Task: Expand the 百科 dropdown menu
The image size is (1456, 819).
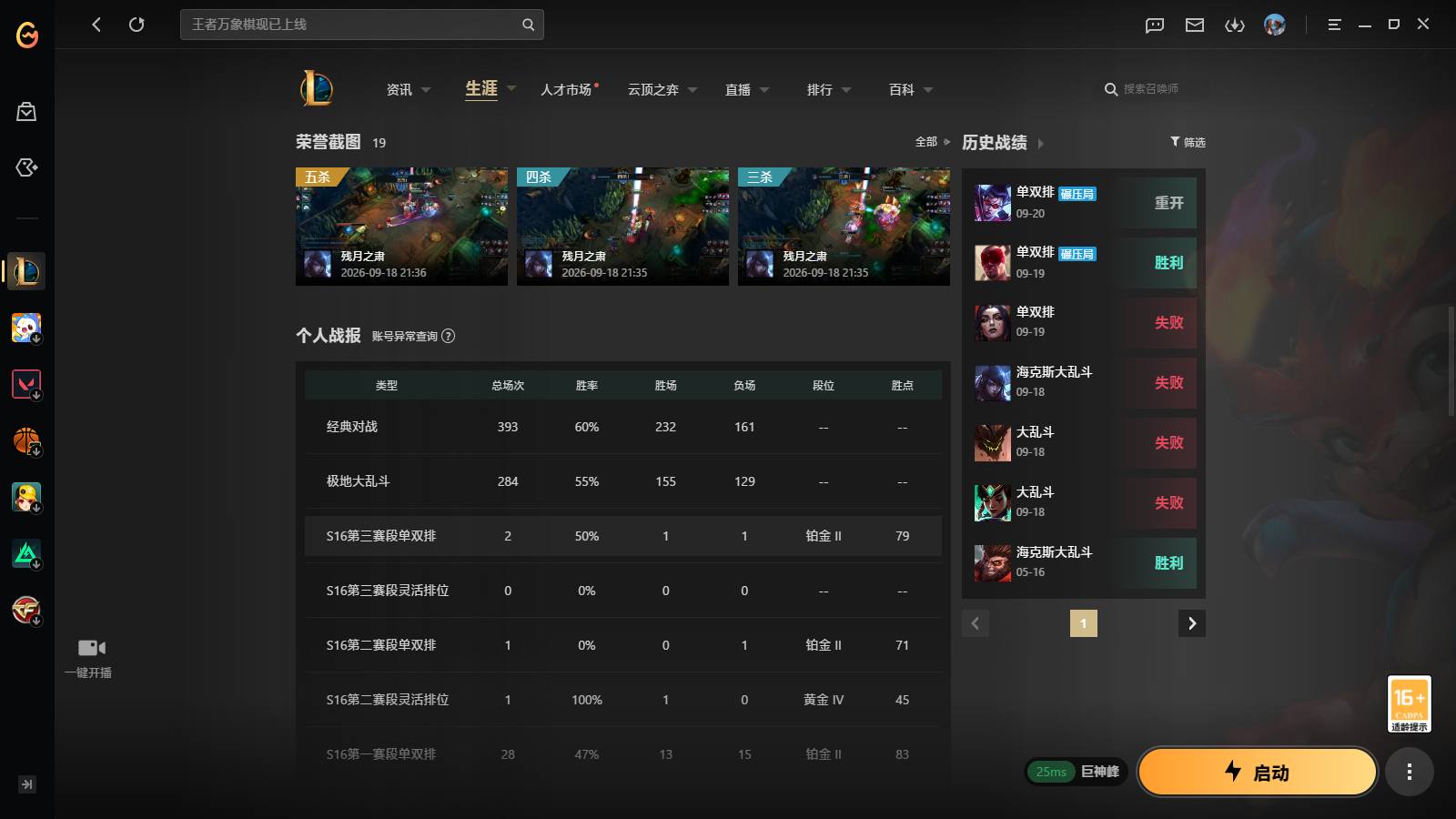Action: (928, 90)
